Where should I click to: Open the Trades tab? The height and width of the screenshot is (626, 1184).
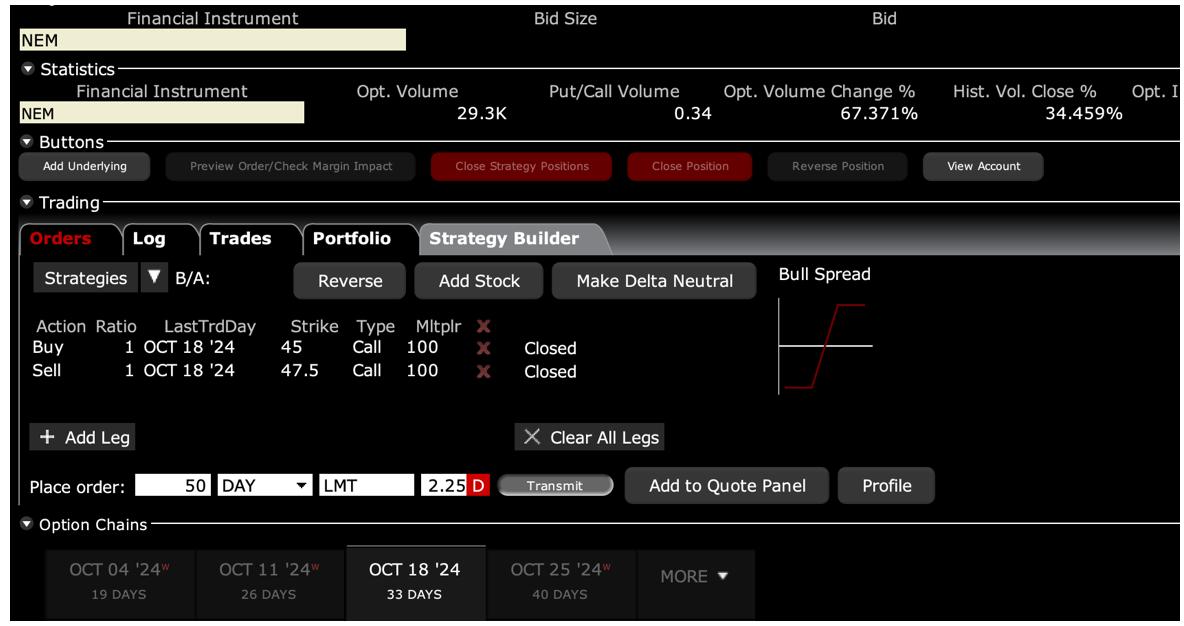tap(240, 239)
